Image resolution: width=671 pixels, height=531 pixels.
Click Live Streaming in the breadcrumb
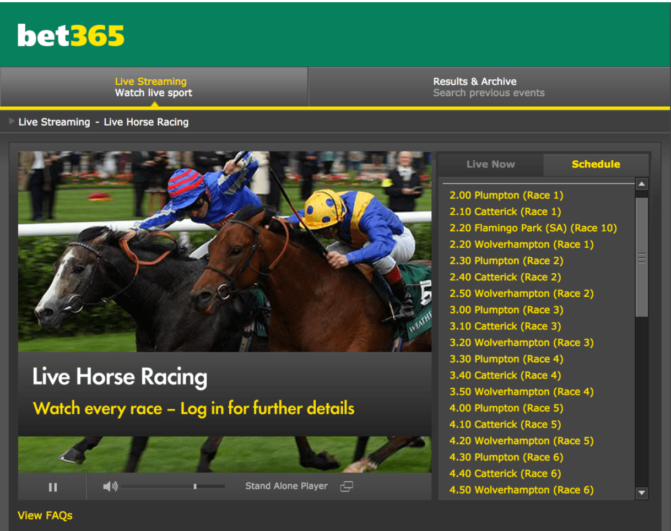[x=54, y=122]
